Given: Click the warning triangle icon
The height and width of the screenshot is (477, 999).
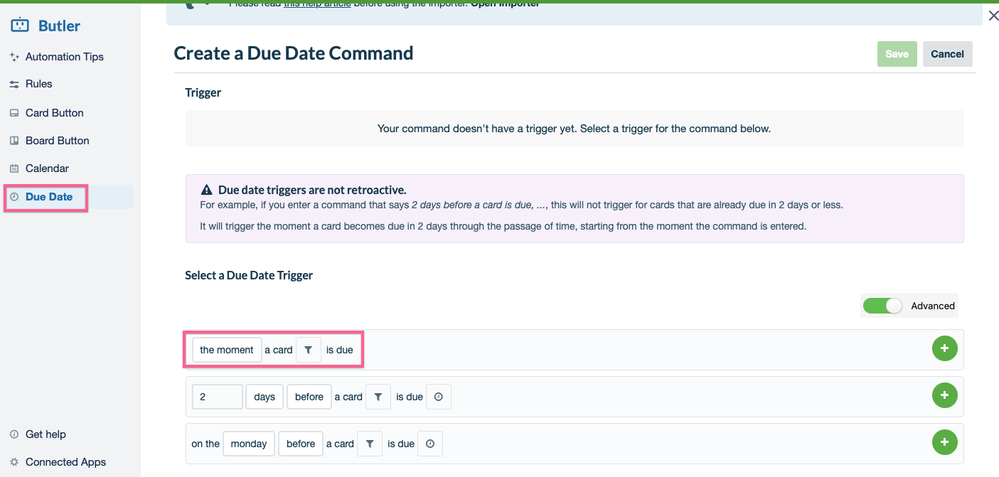Looking at the screenshot, I should tap(206, 190).
